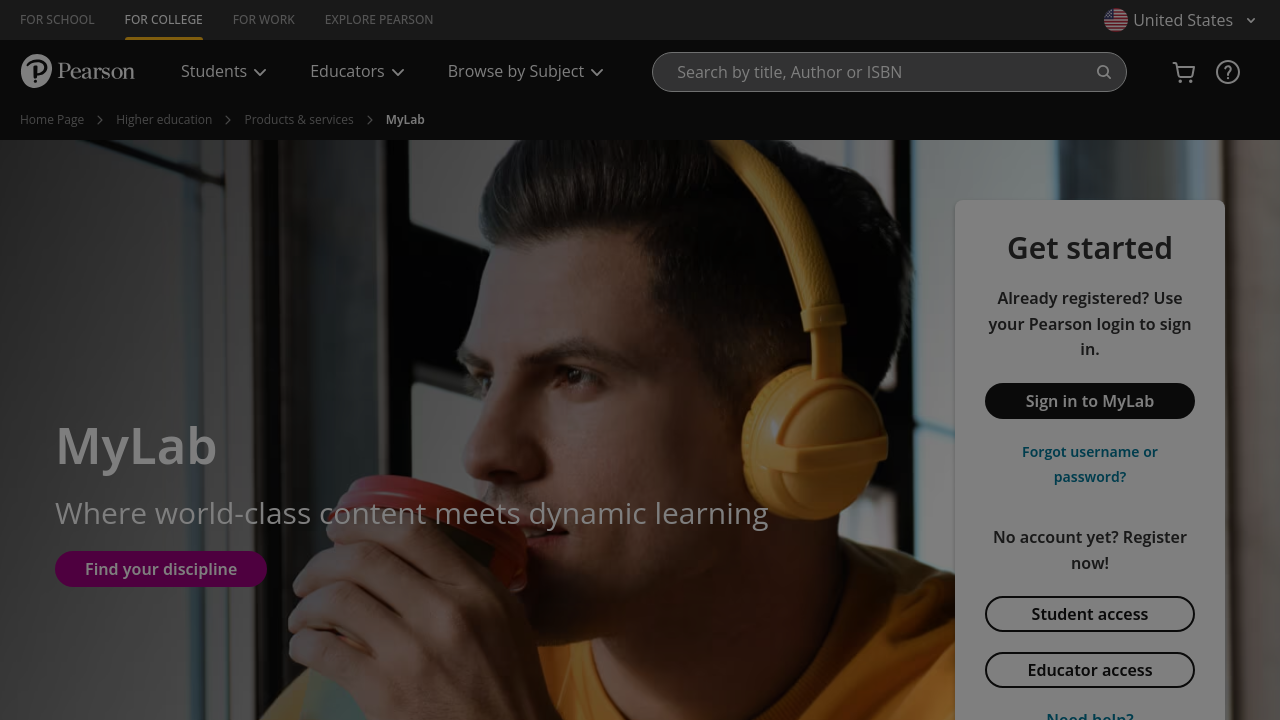The height and width of the screenshot is (720, 1280).
Task: Choose the Educator access button
Action: (x=1090, y=670)
